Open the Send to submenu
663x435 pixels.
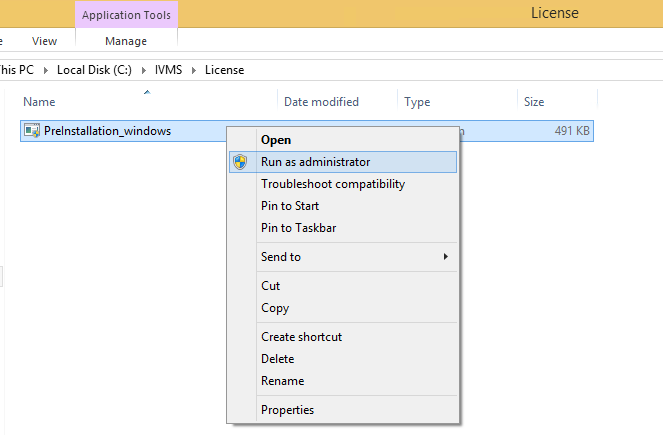343,257
